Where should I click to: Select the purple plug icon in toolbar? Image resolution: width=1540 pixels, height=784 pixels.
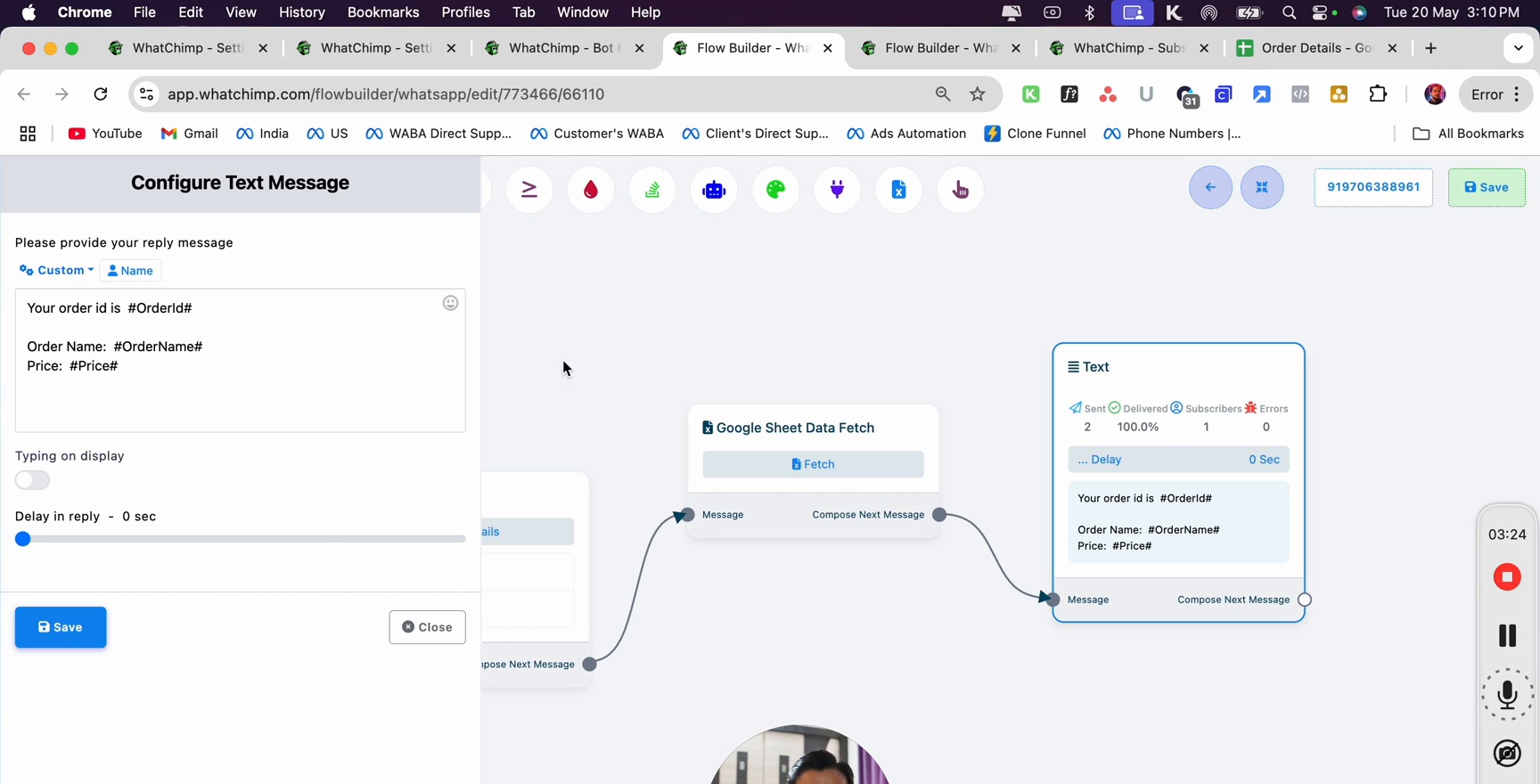(838, 190)
